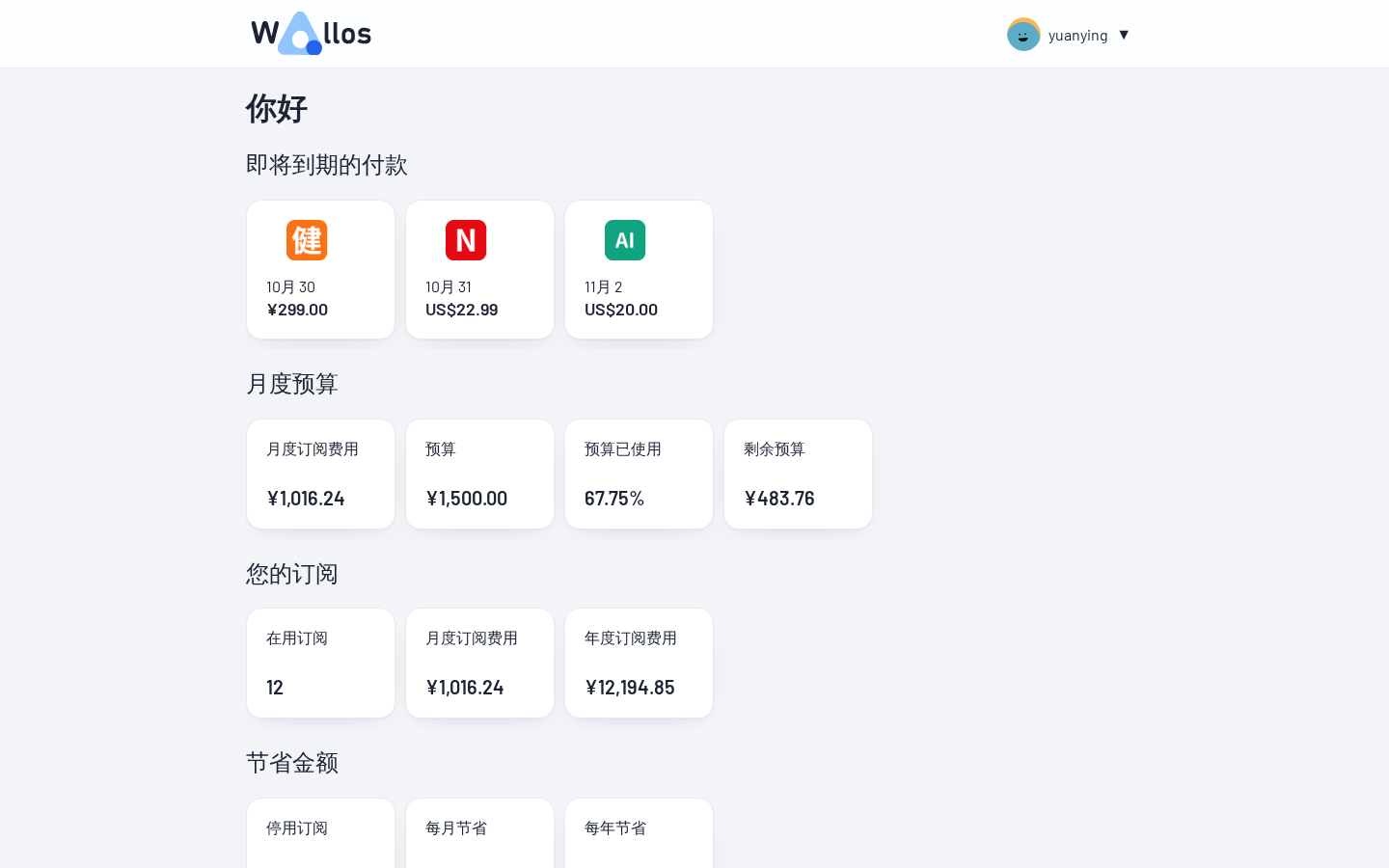Image resolution: width=1389 pixels, height=868 pixels.
Task: Click the 每年节省 label
Action: (615, 828)
